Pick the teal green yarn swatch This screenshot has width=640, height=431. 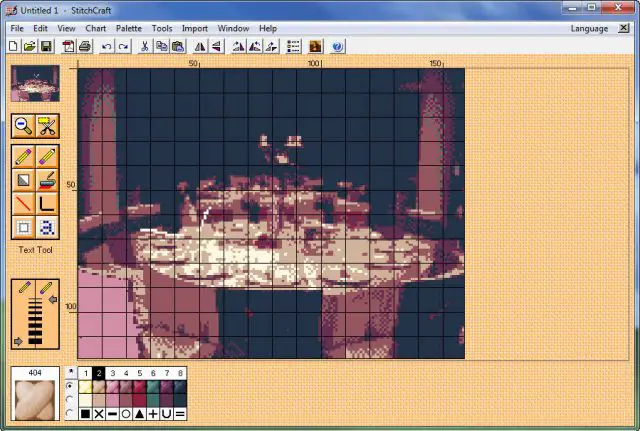pyautogui.click(x=153, y=387)
